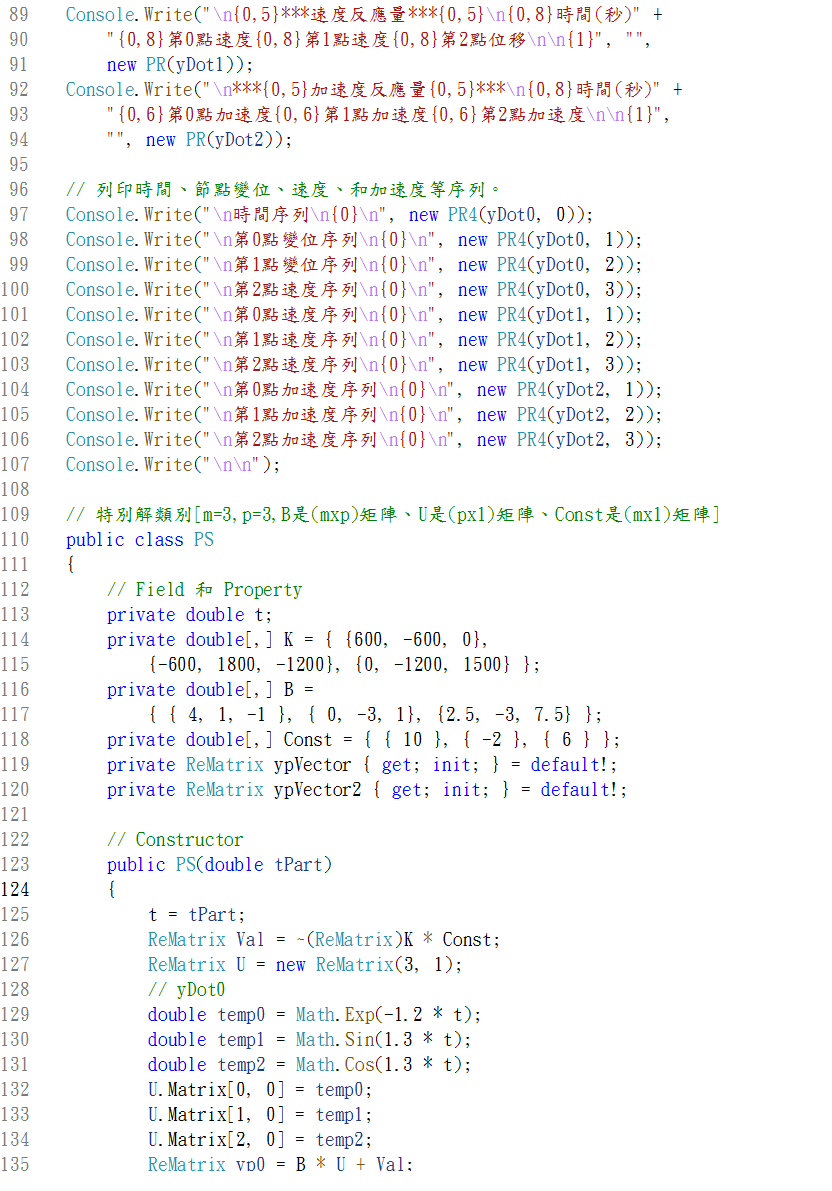This screenshot has height=1191, width=832.
Task: Click Console.Write for 第0點速度序列
Action: tap(354, 315)
